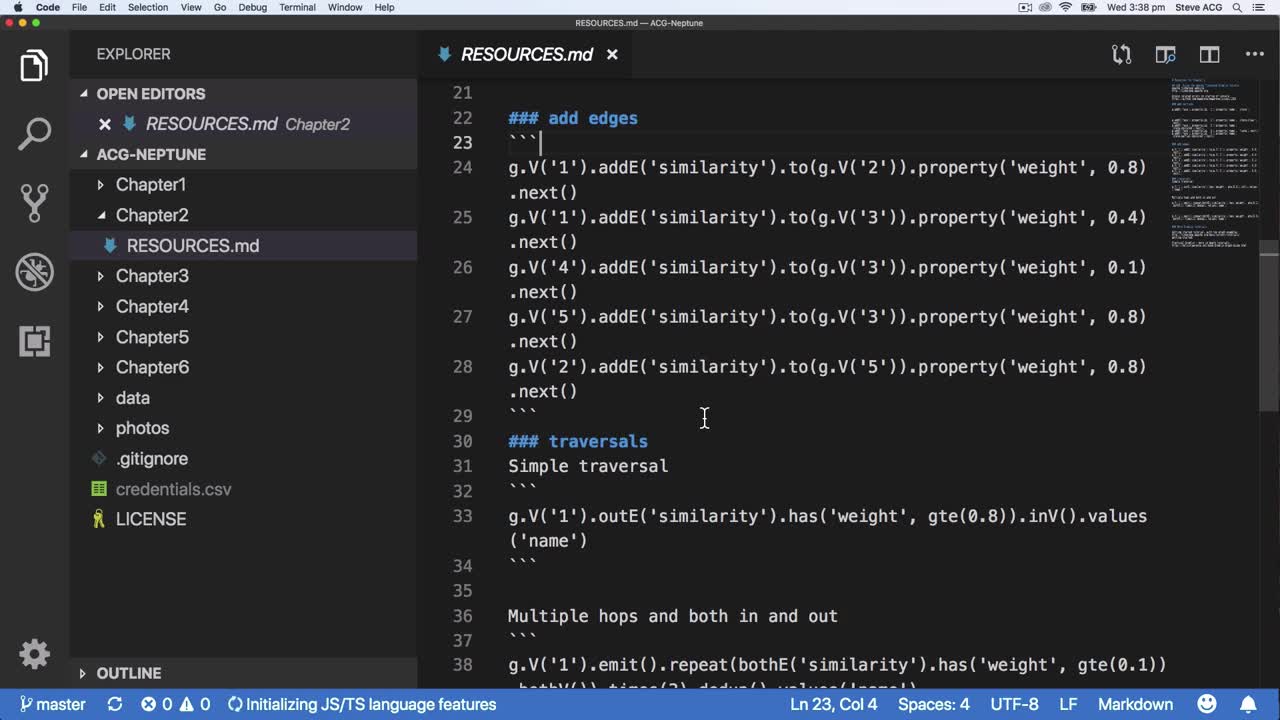Image resolution: width=1280 pixels, height=720 pixels.
Task: Open the Explorer view in activity bar
Action: click(34, 66)
